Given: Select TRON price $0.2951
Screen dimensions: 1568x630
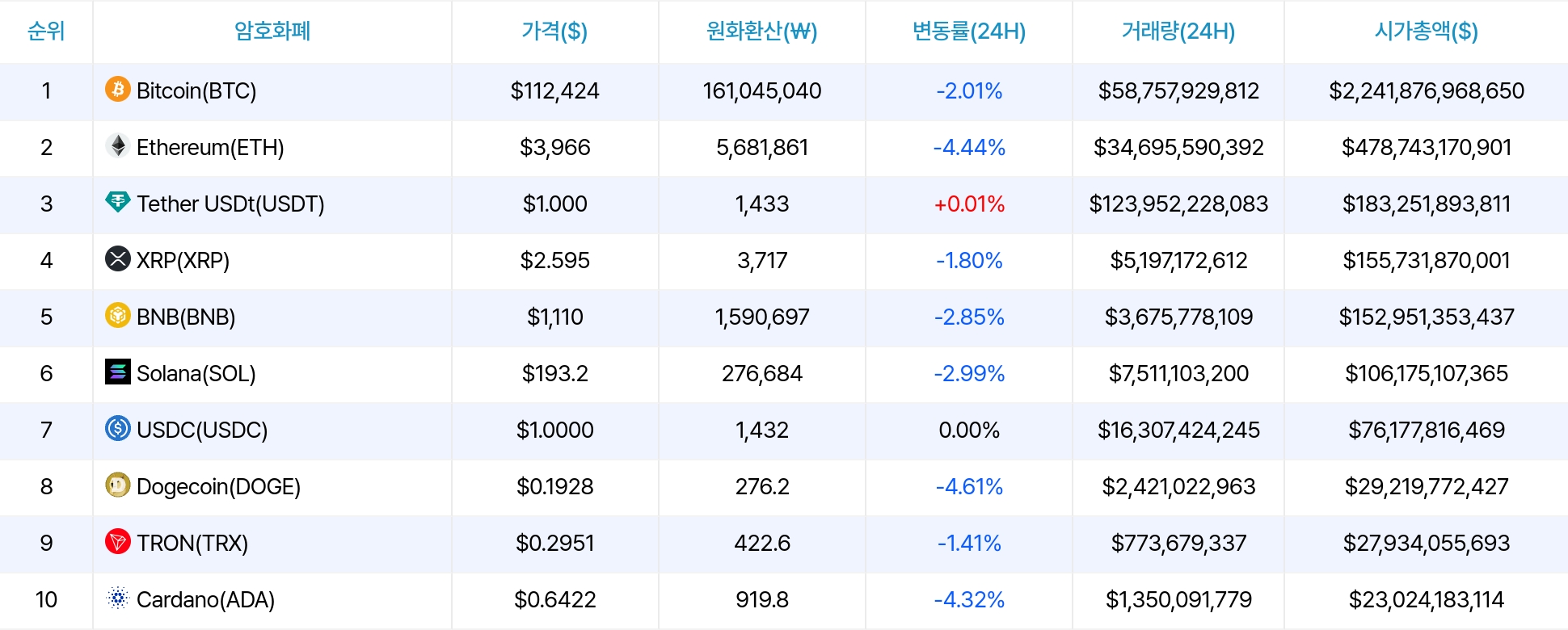Looking at the screenshot, I should click(x=554, y=544).
